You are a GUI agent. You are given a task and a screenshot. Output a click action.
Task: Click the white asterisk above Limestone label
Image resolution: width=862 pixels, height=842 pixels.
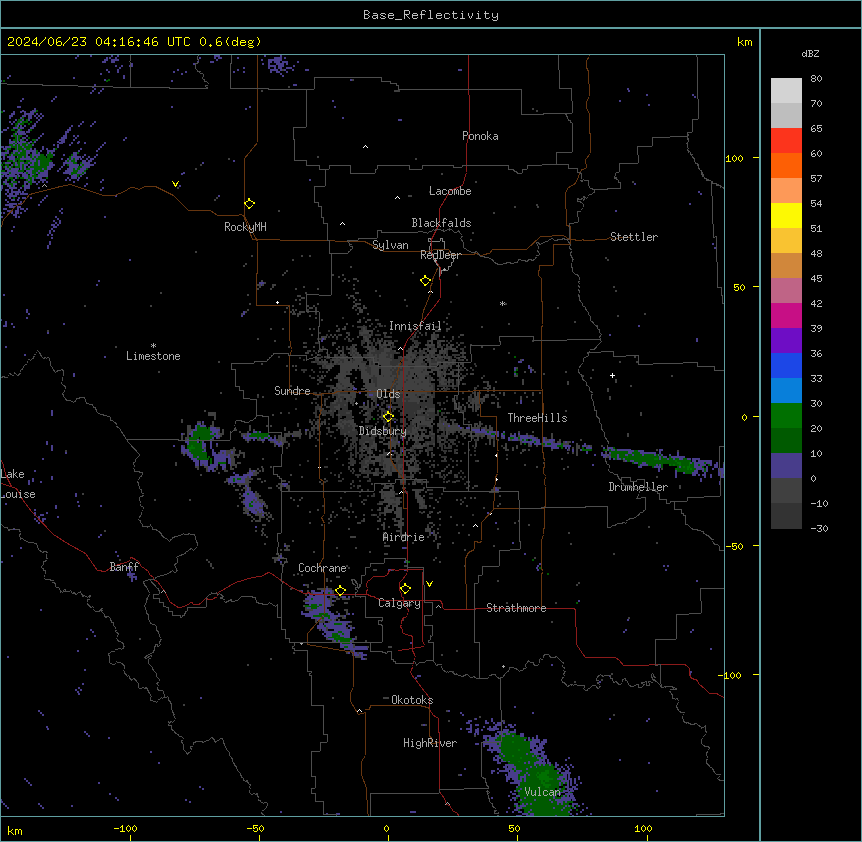click(x=153, y=346)
